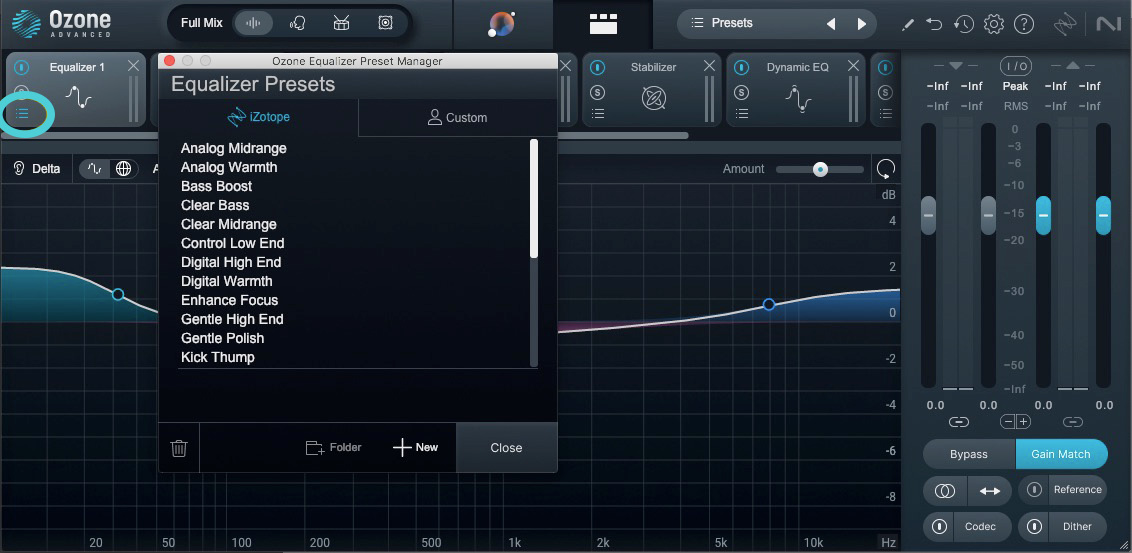1132x553 pixels.
Task: Click the trash icon in Preset Manager
Action: [179, 448]
